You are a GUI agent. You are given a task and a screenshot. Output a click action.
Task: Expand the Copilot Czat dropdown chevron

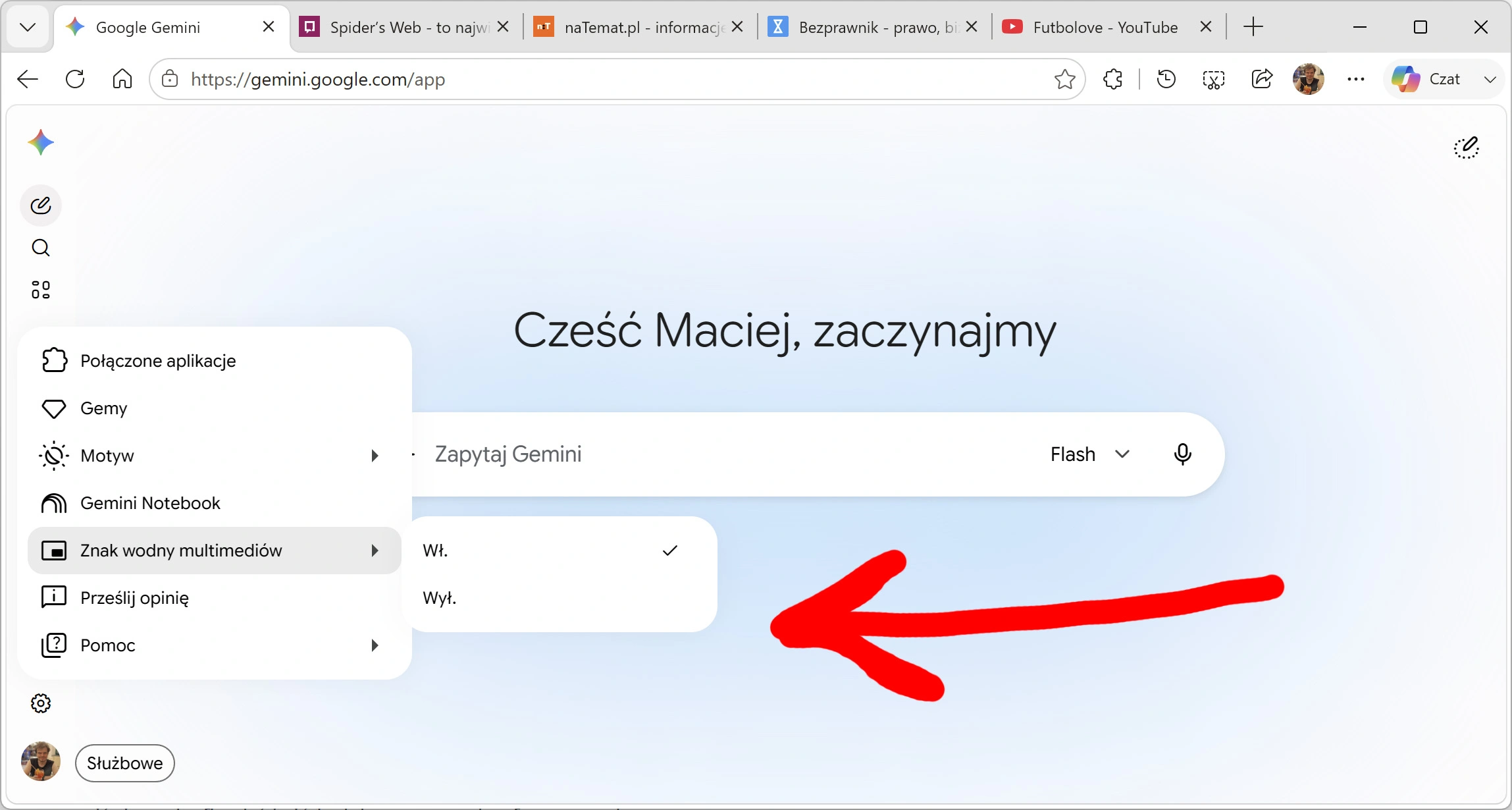(1490, 79)
